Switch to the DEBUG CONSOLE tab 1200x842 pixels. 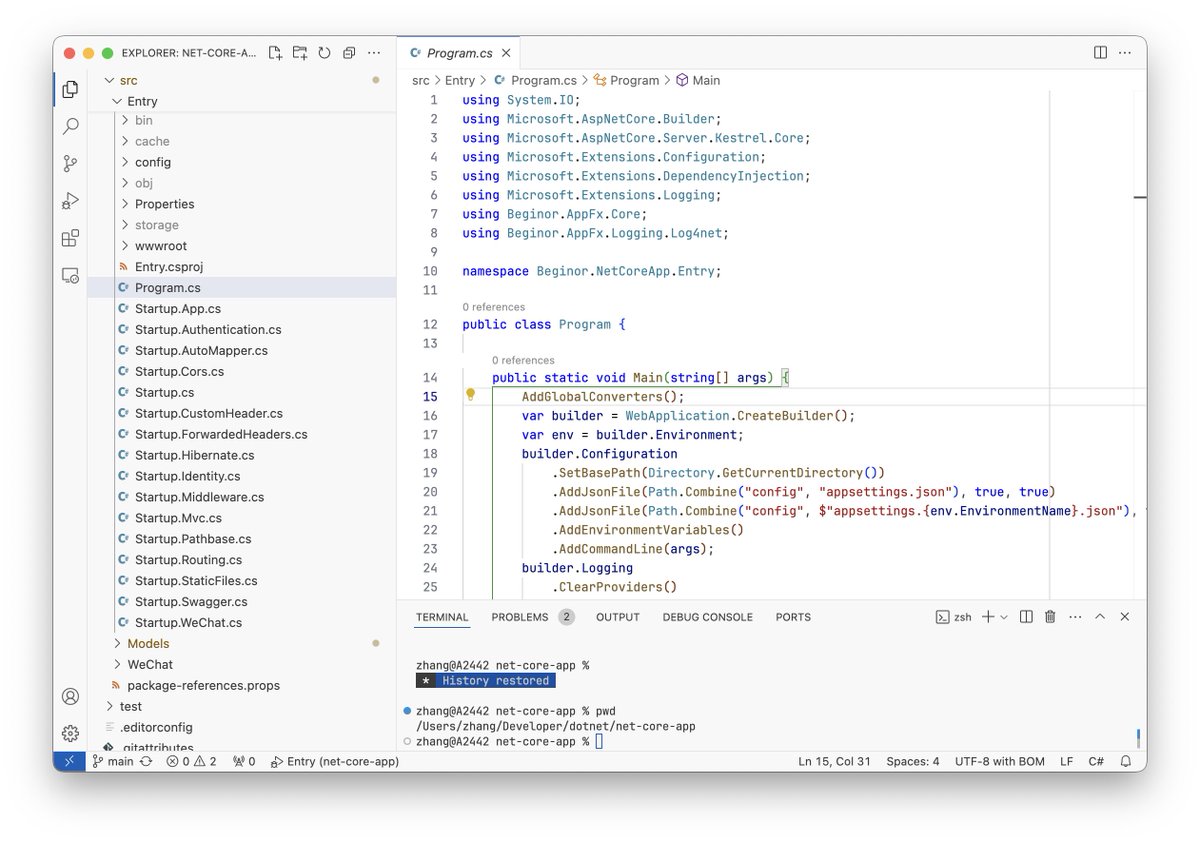(707, 617)
